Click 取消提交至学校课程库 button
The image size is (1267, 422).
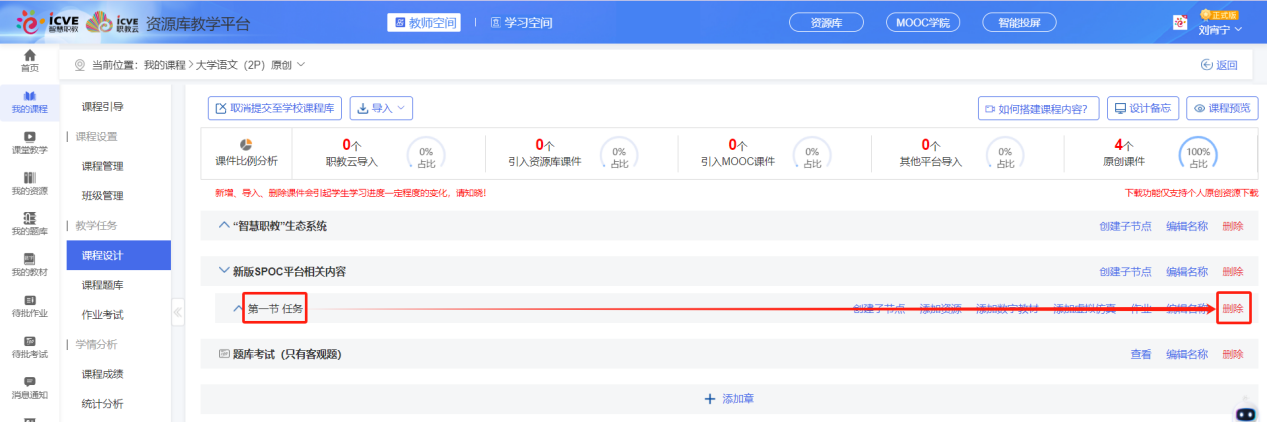(x=275, y=108)
